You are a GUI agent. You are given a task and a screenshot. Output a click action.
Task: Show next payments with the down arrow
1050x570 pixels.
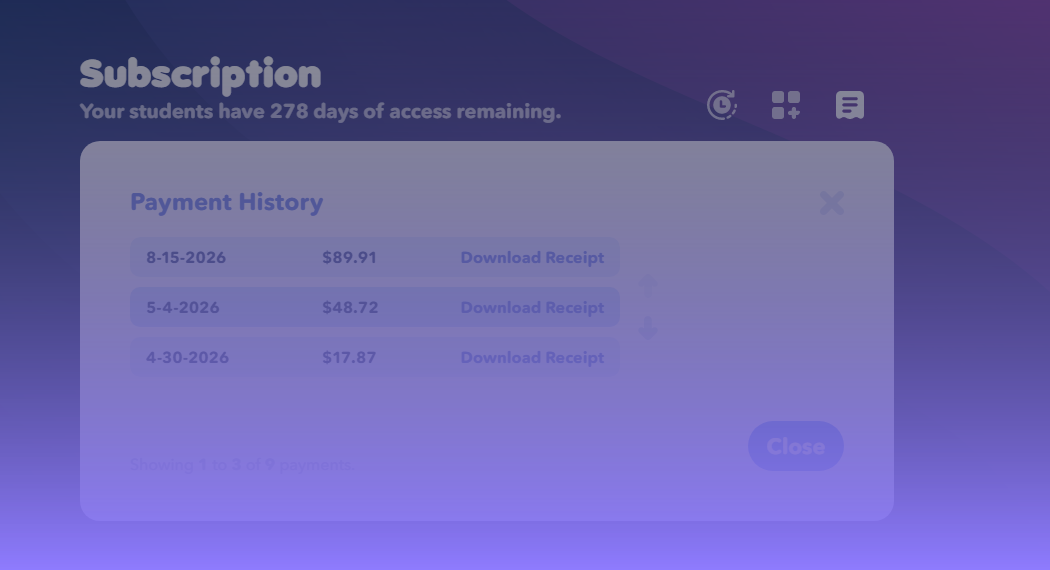pos(647,328)
